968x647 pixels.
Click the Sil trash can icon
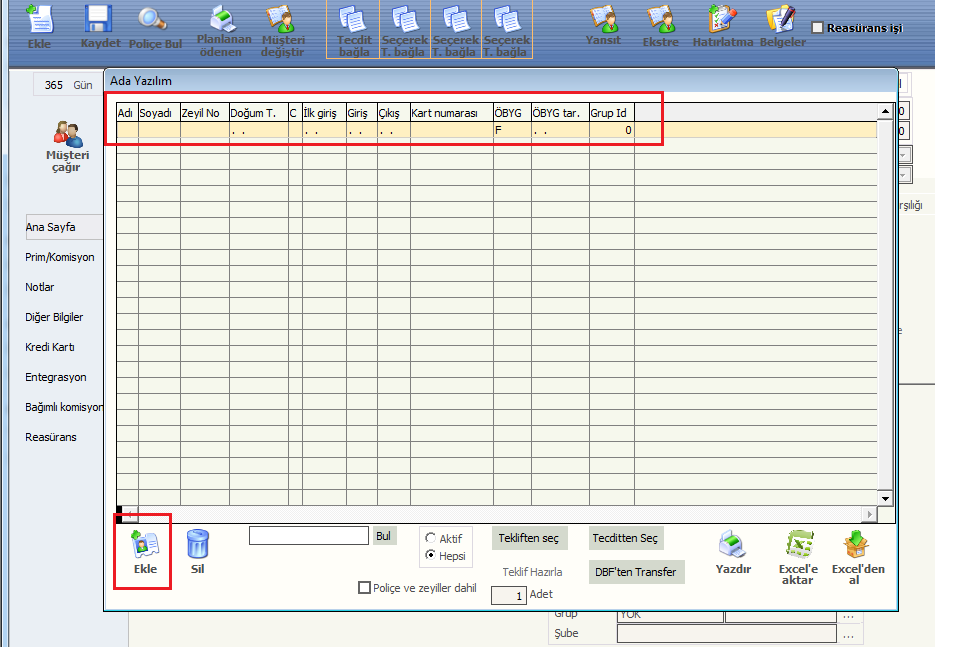click(198, 545)
